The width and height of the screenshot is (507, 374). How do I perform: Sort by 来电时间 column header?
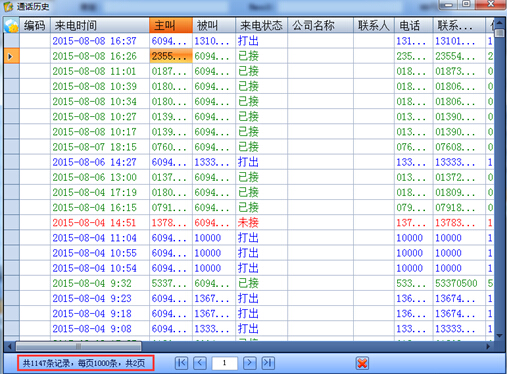pyautogui.click(x=100, y=26)
